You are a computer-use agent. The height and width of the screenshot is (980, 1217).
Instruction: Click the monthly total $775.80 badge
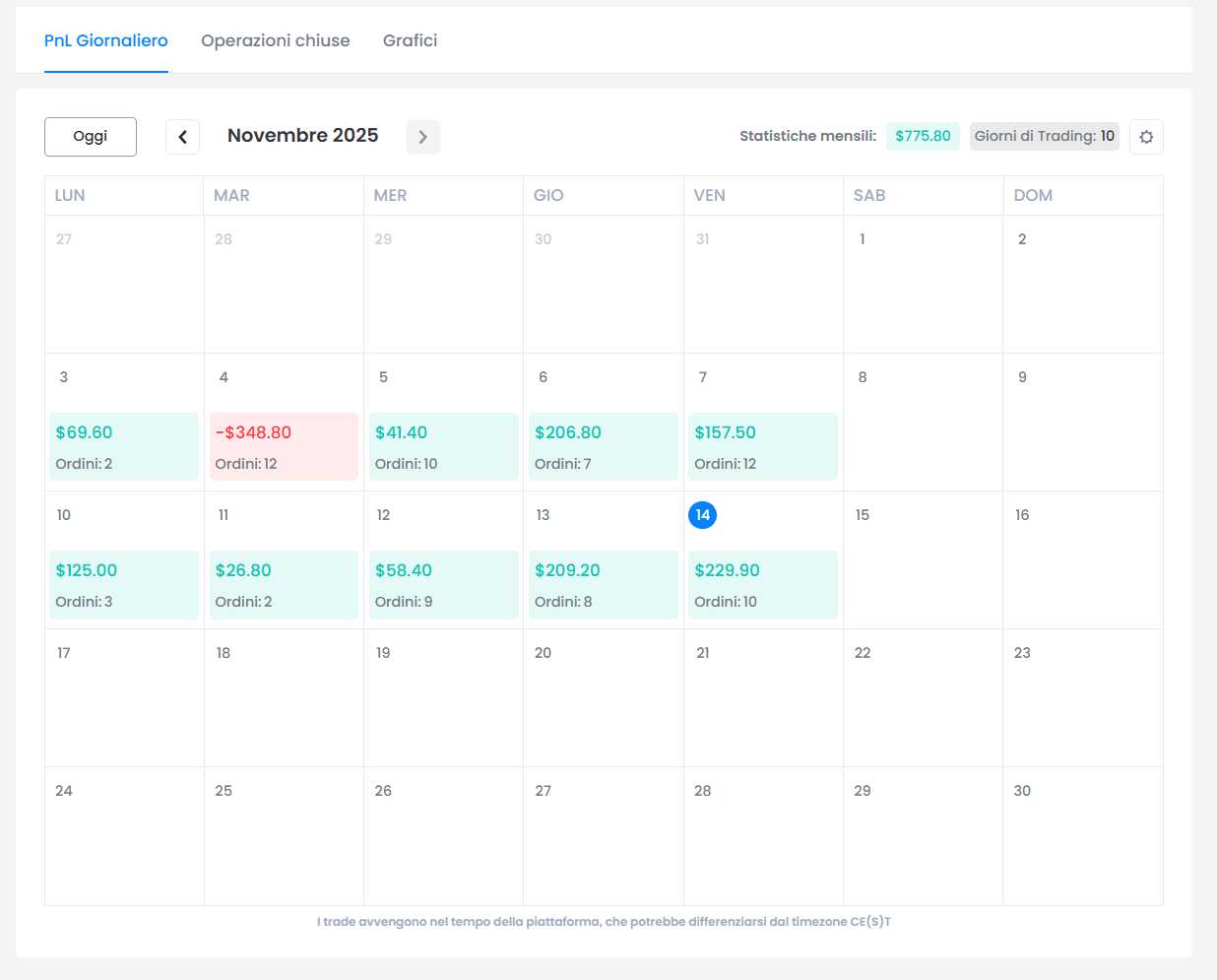click(923, 136)
